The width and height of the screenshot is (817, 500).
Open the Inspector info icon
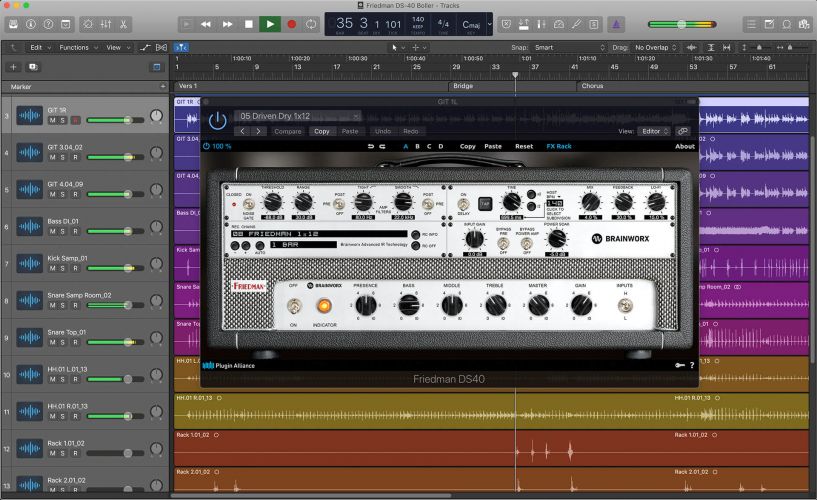31,24
